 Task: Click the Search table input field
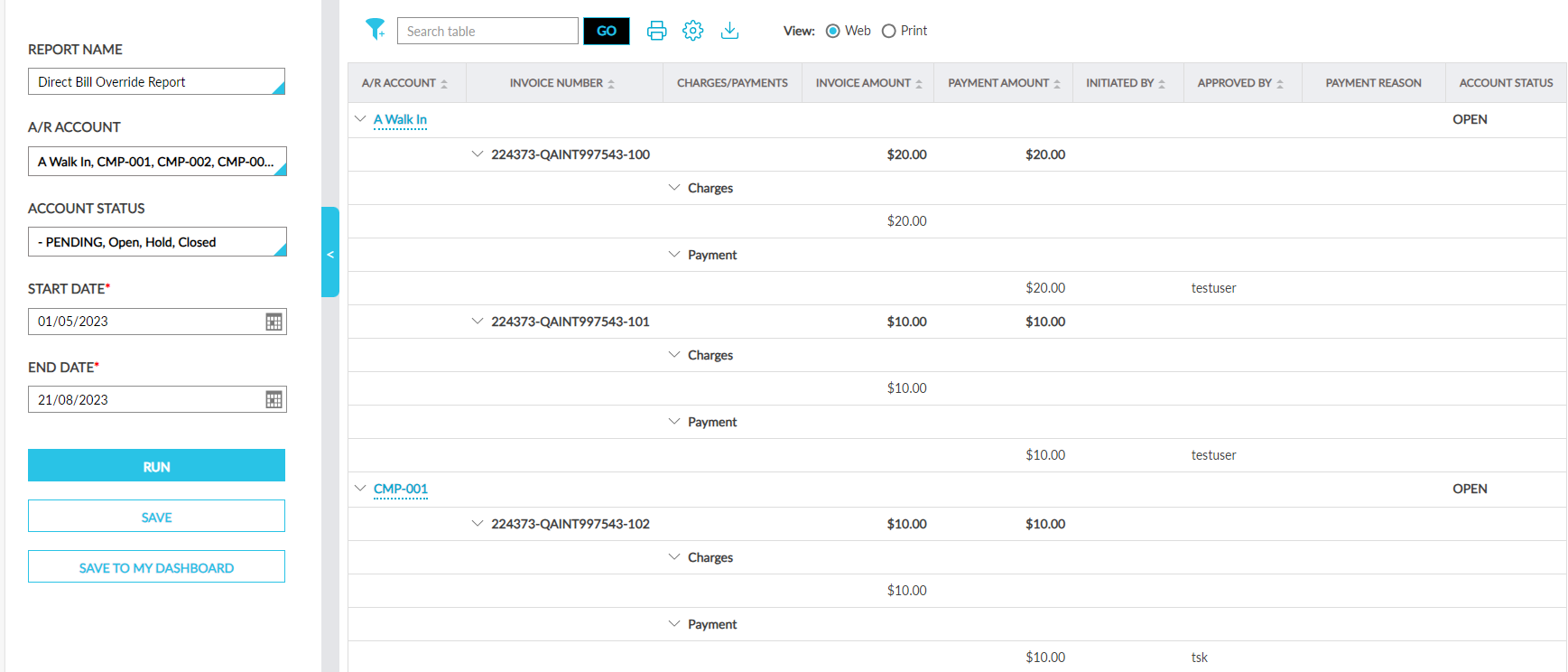487,31
